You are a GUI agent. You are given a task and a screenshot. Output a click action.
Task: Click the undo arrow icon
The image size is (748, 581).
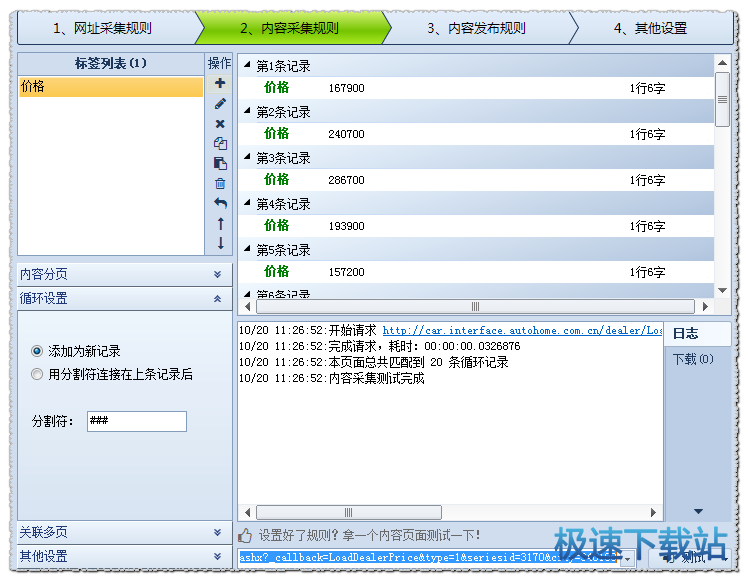(220, 204)
